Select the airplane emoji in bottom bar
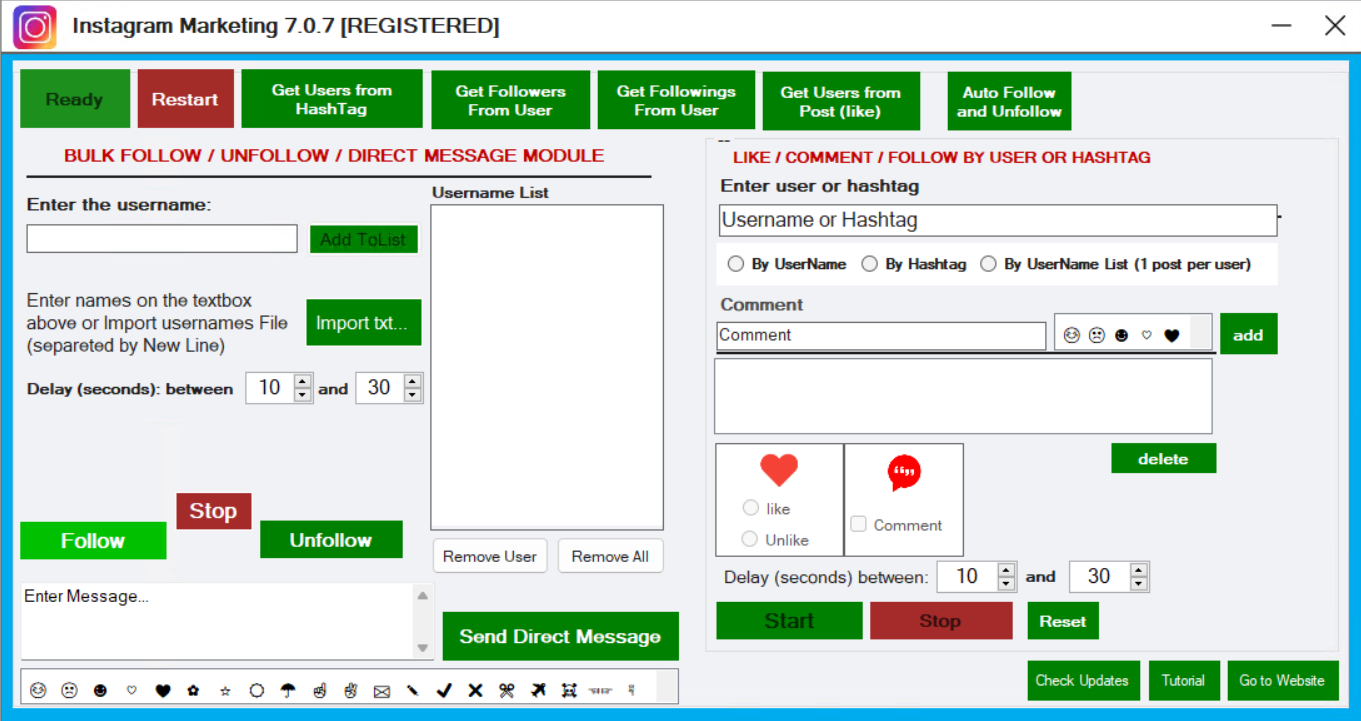This screenshot has width=1361, height=721. tap(538, 690)
